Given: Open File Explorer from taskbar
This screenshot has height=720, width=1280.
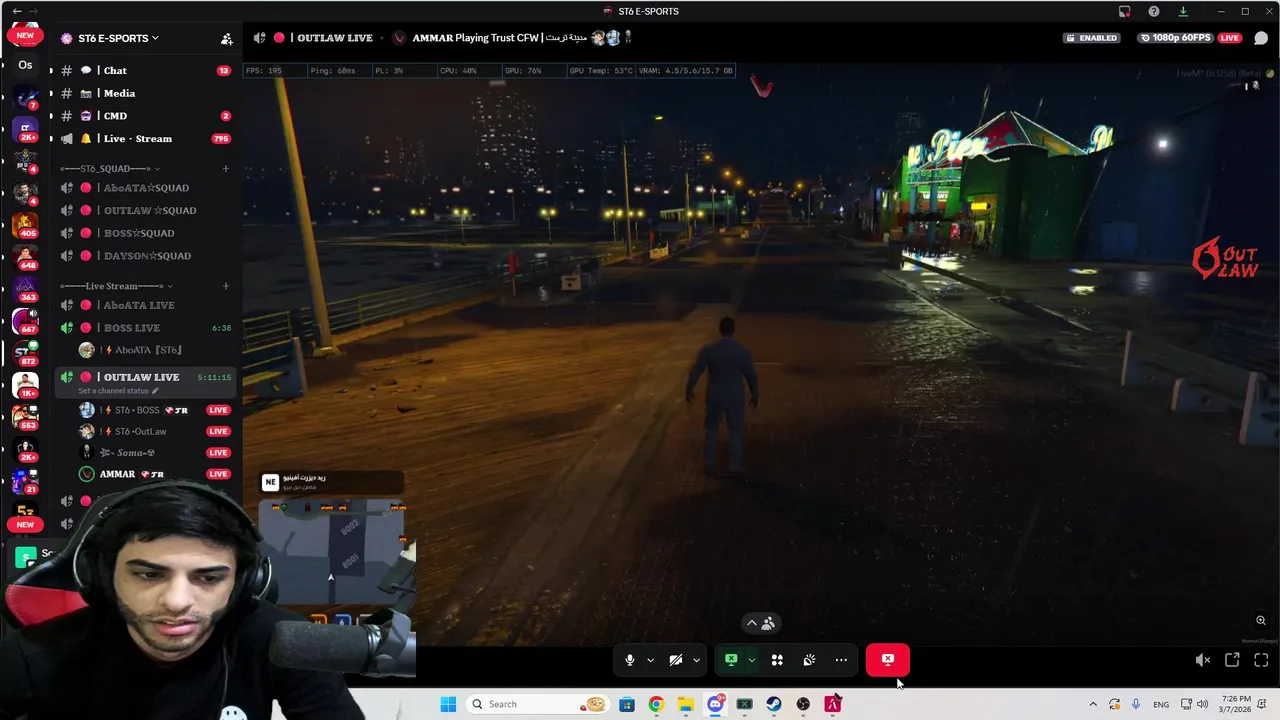Looking at the screenshot, I should pyautogui.click(x=685, y=704).
